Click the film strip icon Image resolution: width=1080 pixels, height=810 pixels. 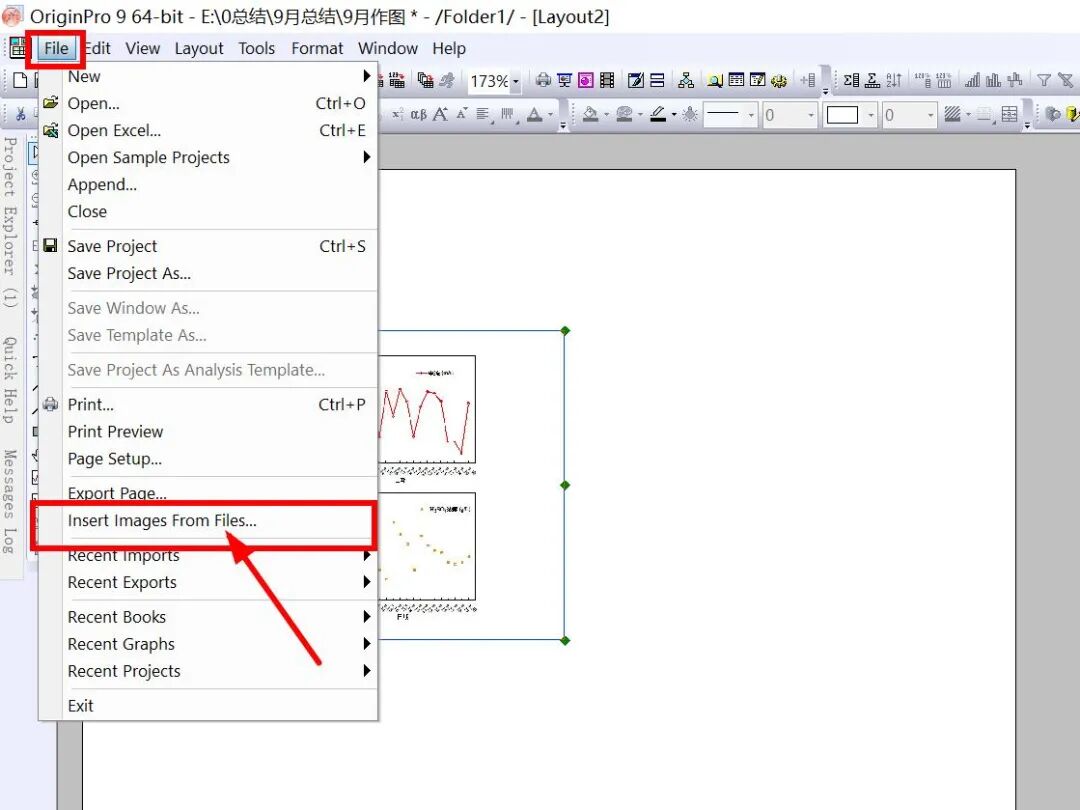[607, 81]
